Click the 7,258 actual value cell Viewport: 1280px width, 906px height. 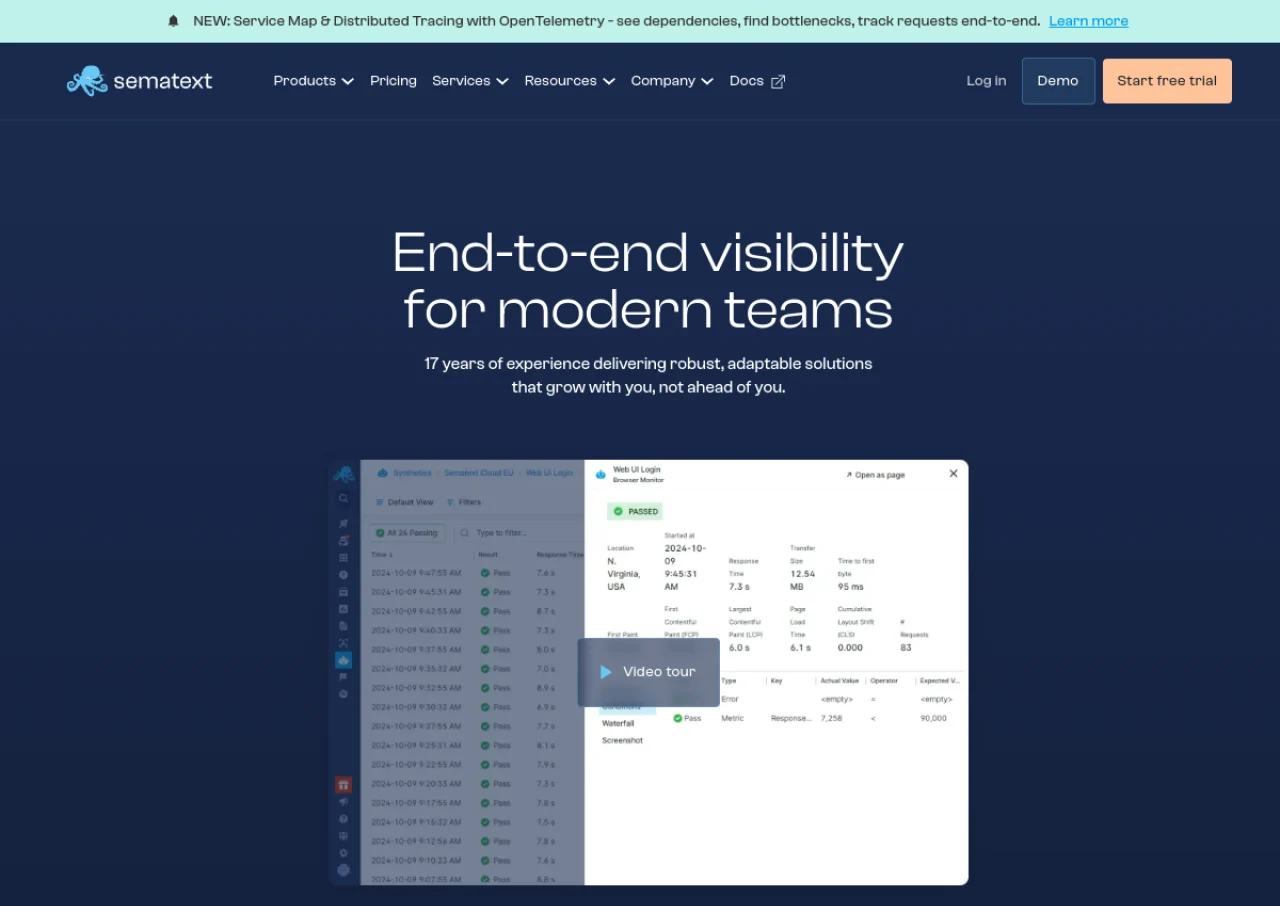832,718
